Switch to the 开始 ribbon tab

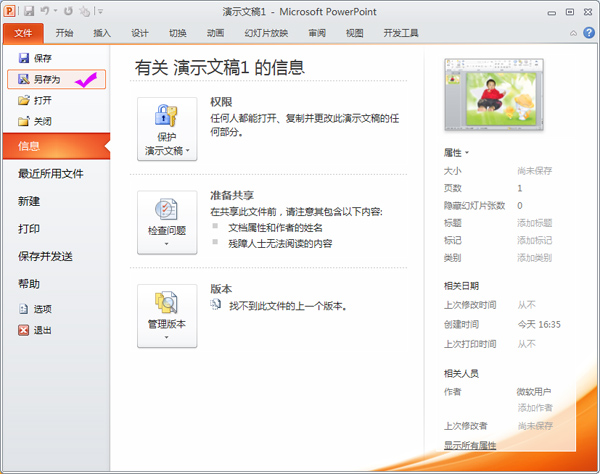64,33
